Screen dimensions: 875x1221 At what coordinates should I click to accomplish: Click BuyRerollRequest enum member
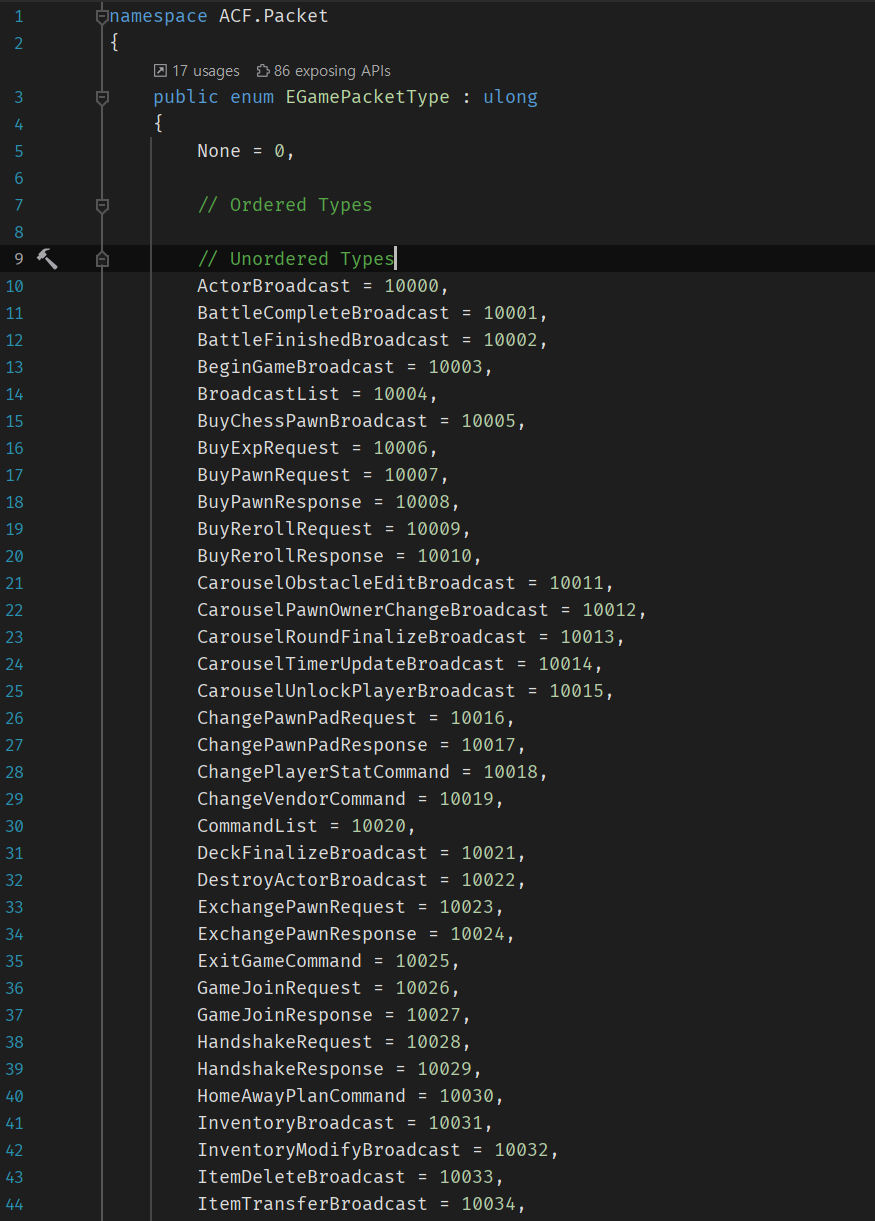(x=285, y=529)
